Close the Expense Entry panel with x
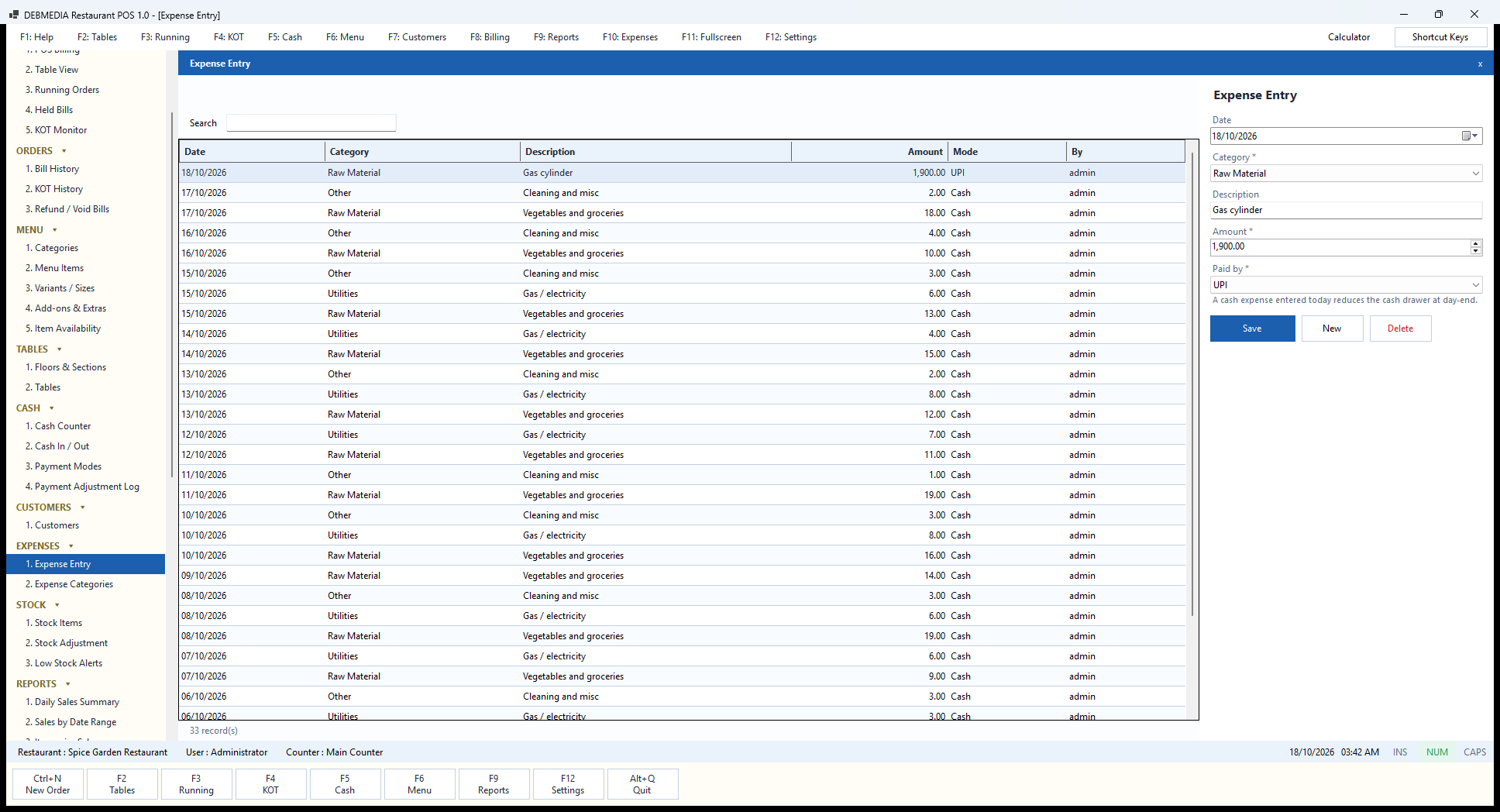Image resolution: width=1500 pixels, height=812 pixels. (1480, 64)
